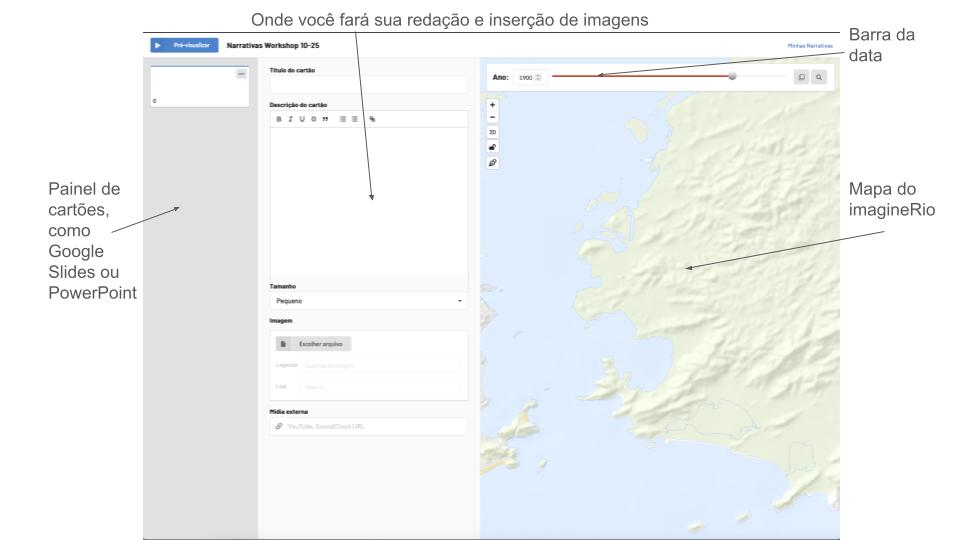Toggle the map lock button
The width and height of the screenshot is (960, 540).
[x=492, y=146]
